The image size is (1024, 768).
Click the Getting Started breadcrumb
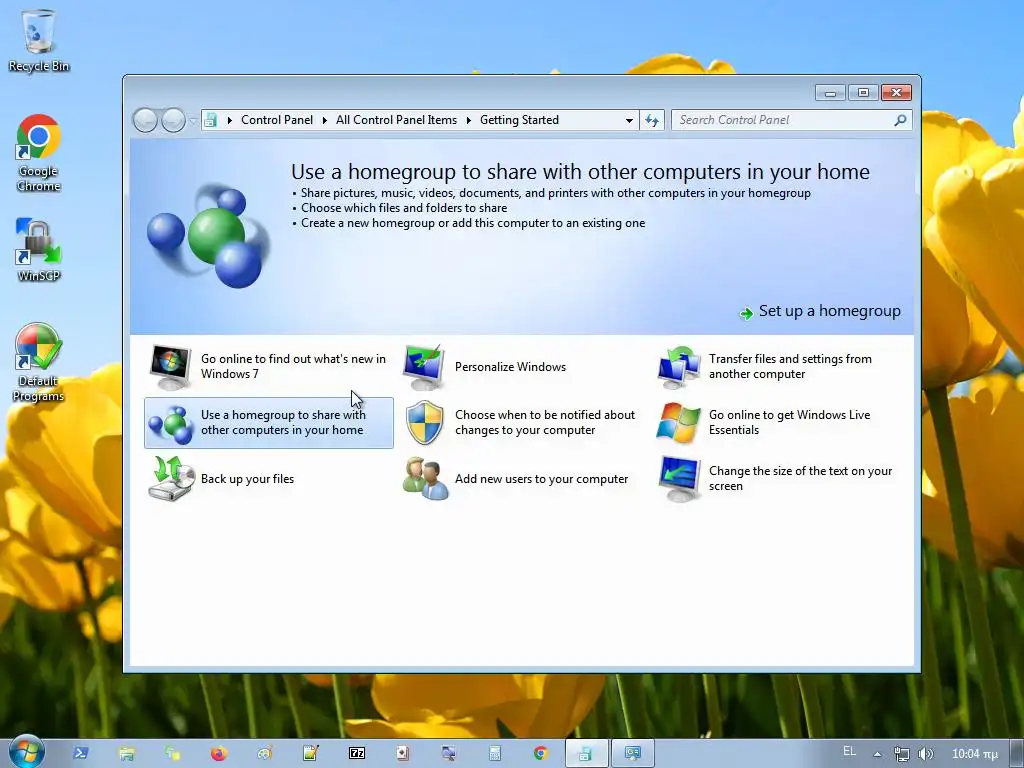(x=519, y=120)
